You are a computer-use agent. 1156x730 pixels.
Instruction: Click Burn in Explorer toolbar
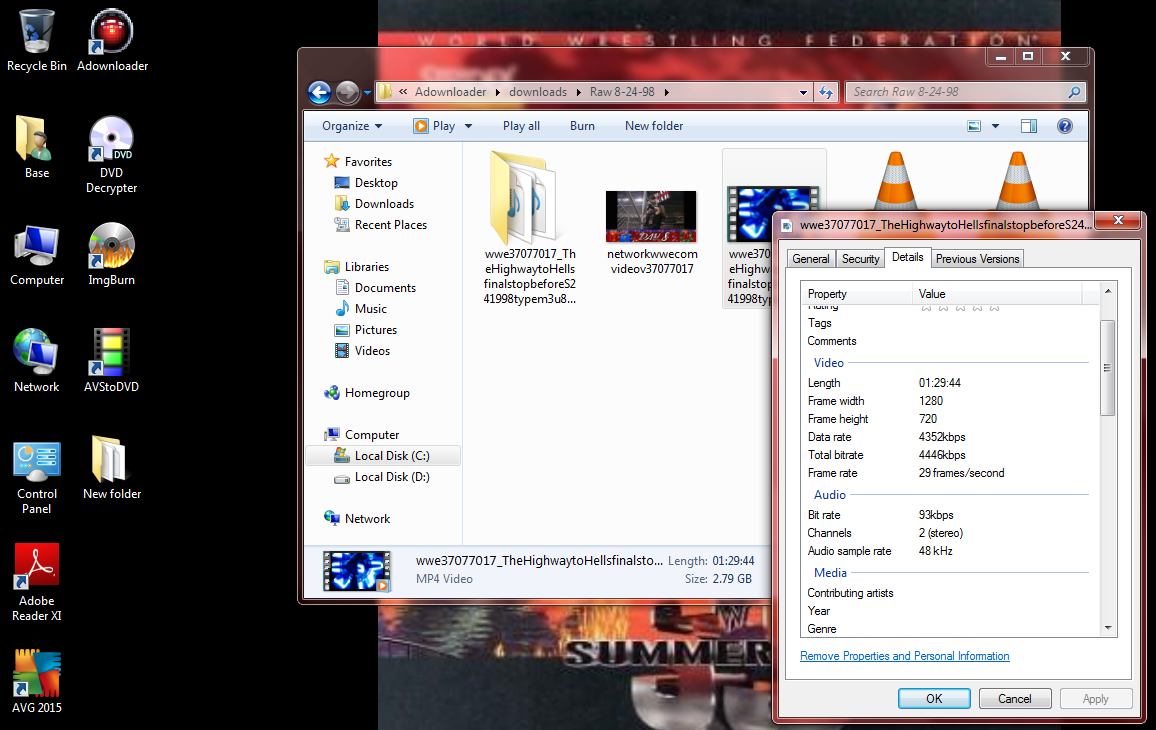pyautogui.click(x=582, y=126)
